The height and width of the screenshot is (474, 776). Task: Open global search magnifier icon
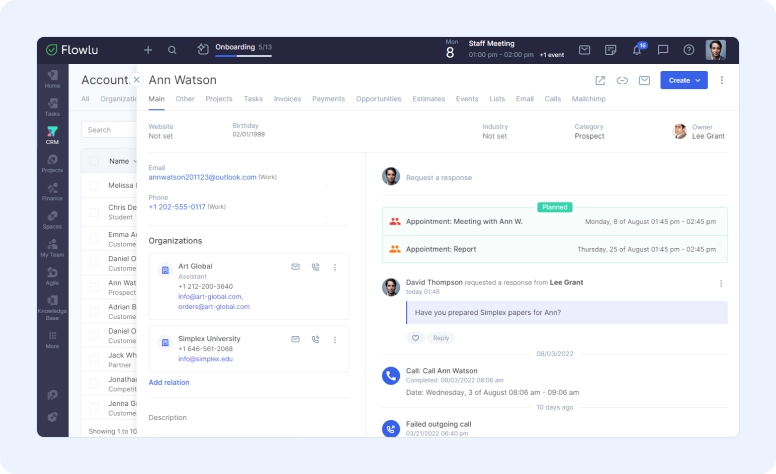pos(172,50)
